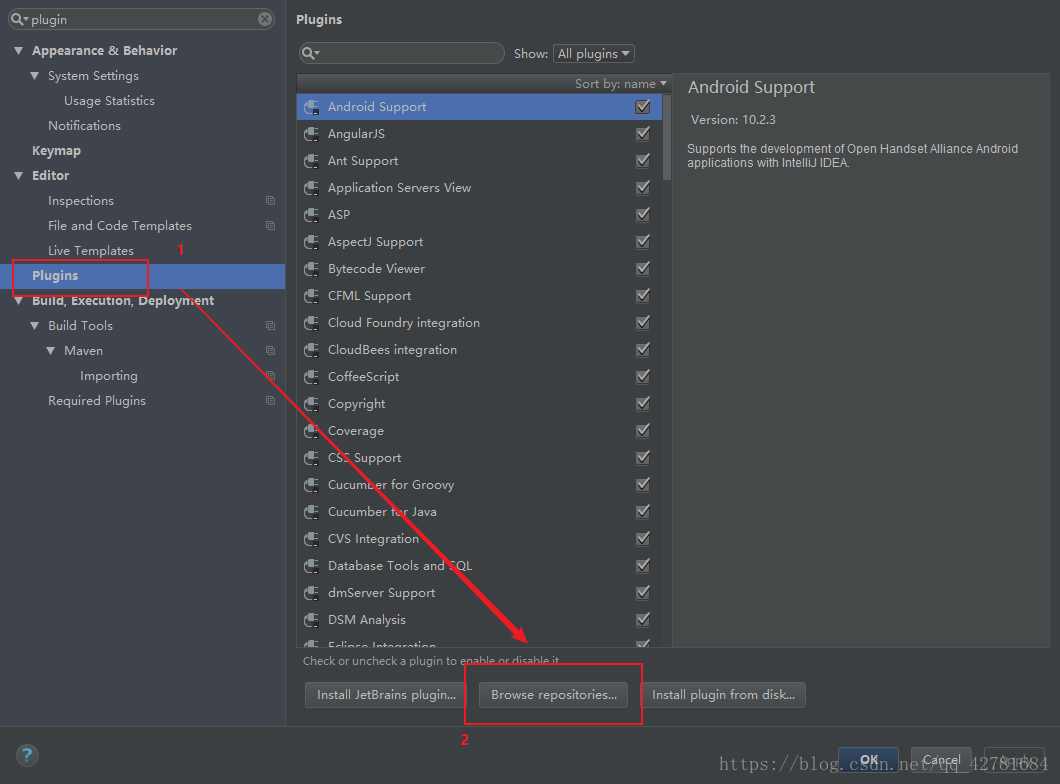Click the AngularJS plugin icon
This screenshot has height=784, width=1060.
312,134
